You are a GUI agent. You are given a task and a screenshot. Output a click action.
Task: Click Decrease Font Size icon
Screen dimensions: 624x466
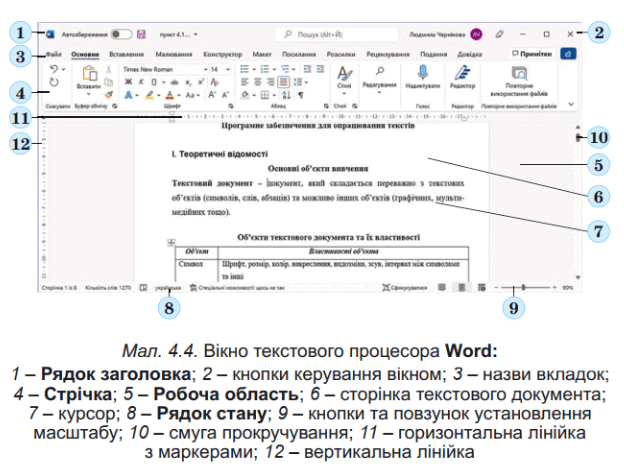[x=225, y=95]
